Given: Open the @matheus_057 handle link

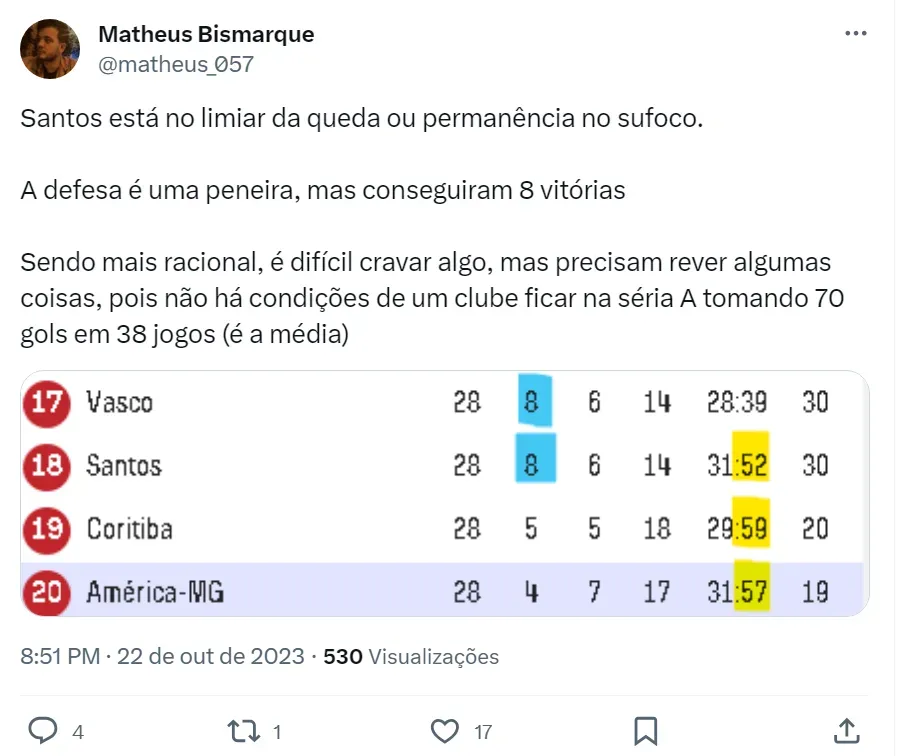Looking at the screenshot, I should (x=176, y=64).
